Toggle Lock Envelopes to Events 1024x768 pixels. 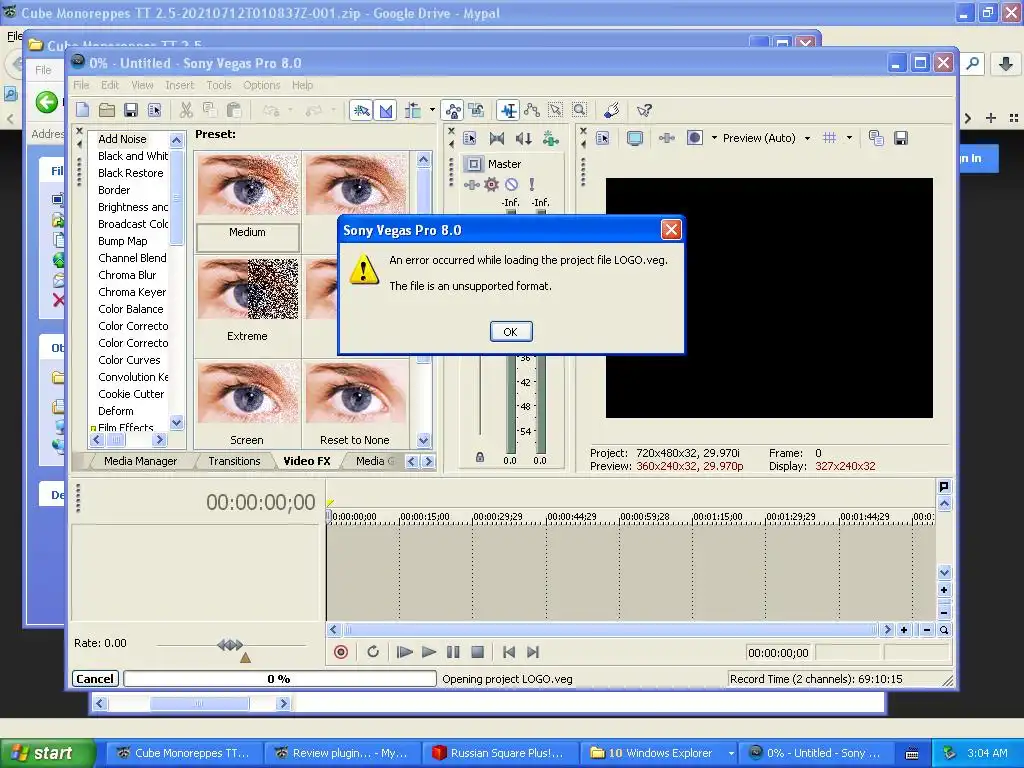pos(453,110)
